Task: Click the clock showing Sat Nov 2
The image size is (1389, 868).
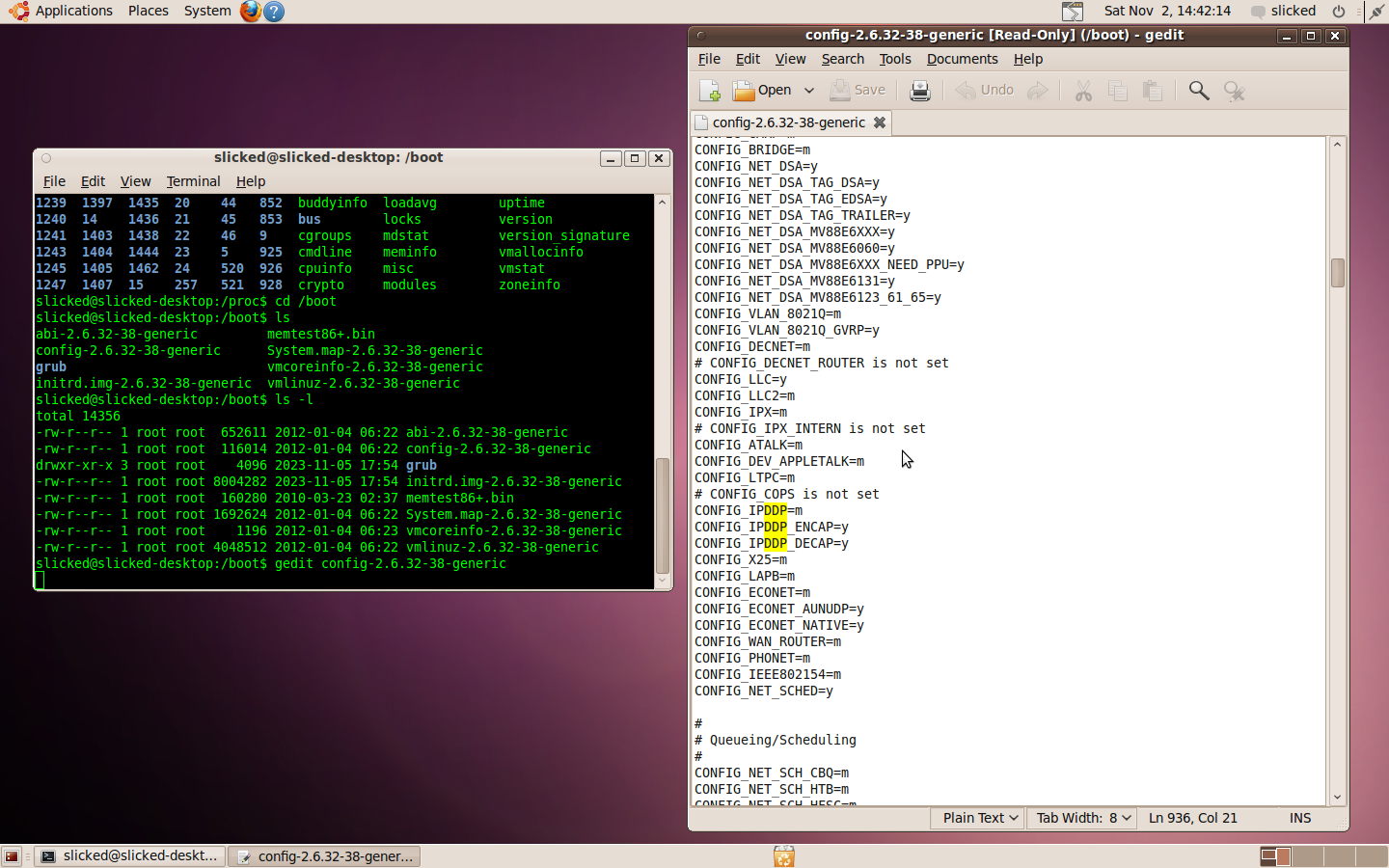Action: coord(1167,11)
